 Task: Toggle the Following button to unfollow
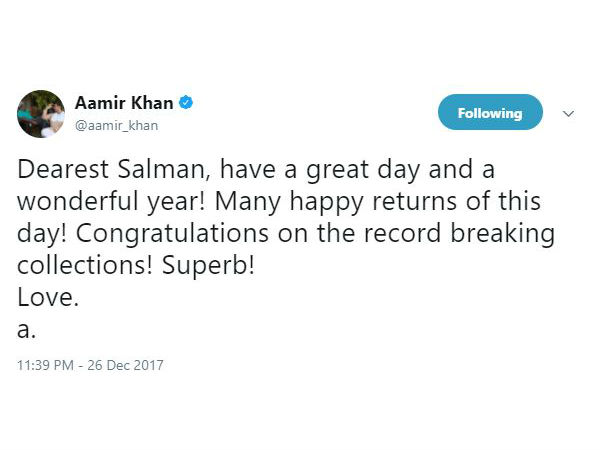pos(490,112)
